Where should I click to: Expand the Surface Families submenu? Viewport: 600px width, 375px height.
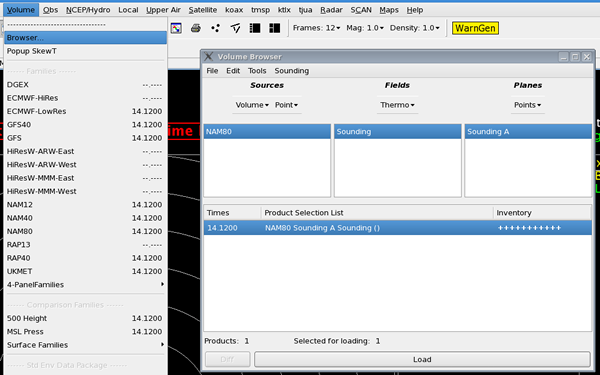[85, 345]
